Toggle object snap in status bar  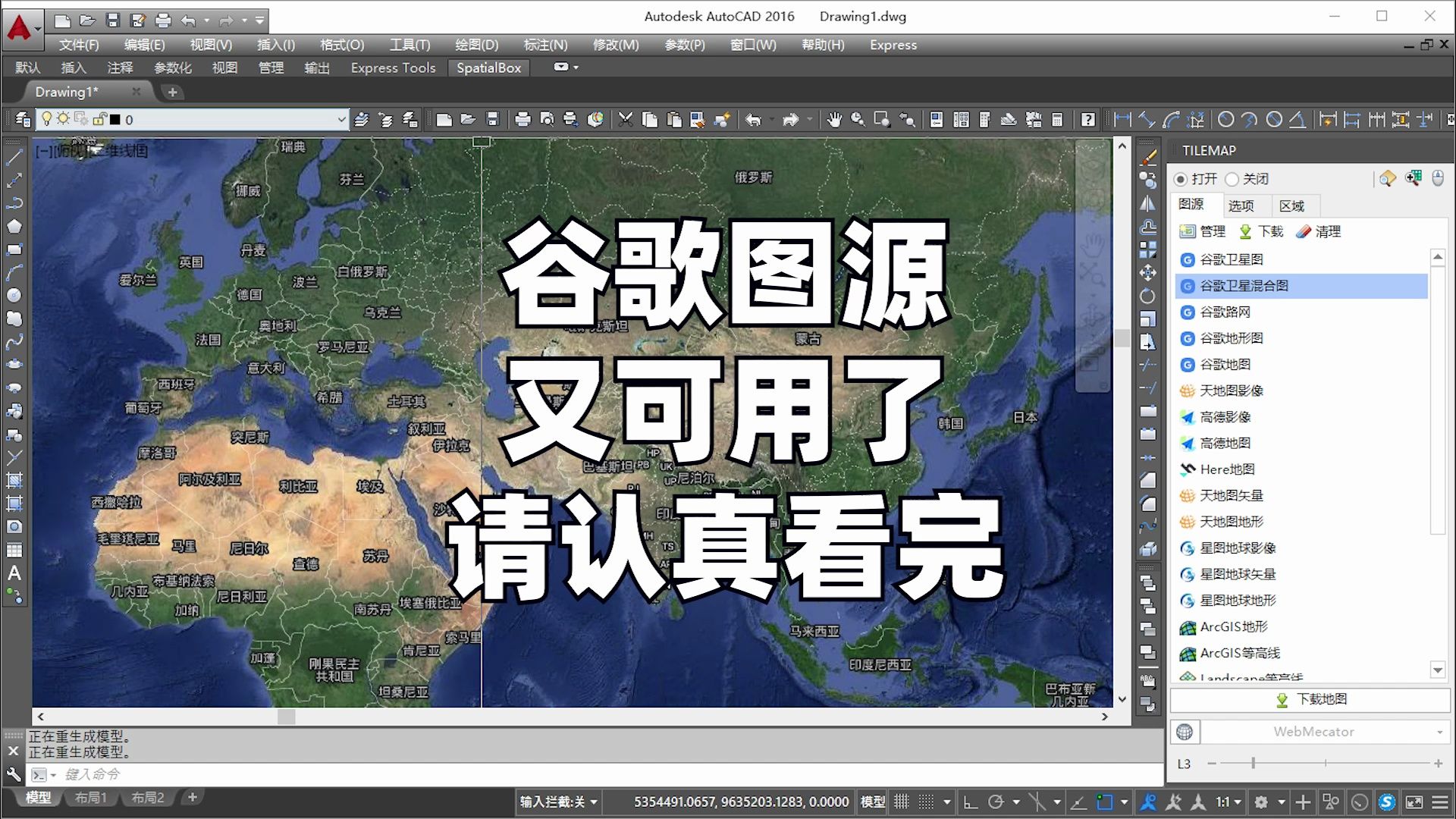[1105, 802]
